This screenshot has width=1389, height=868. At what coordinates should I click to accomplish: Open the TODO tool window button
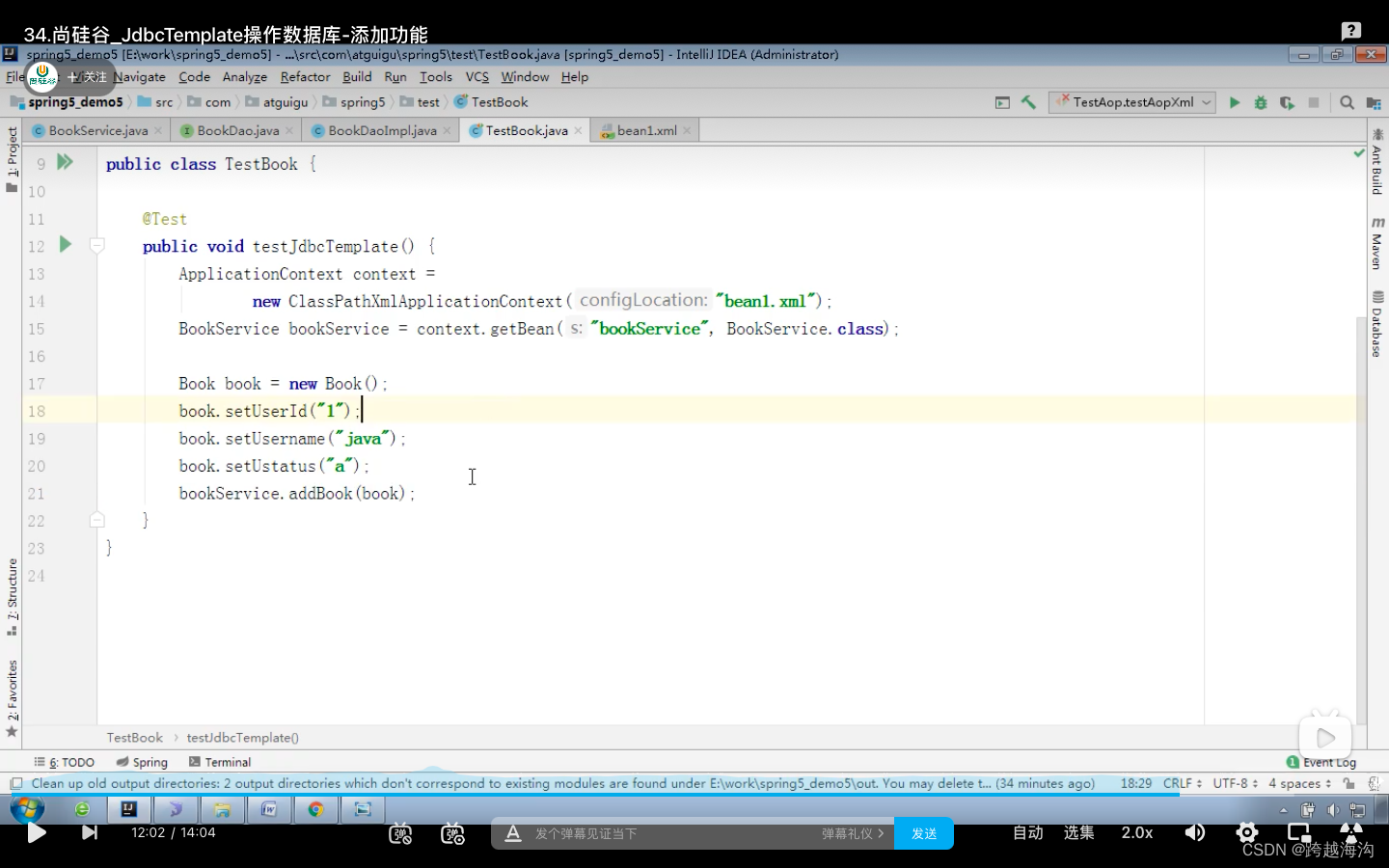click(x=65, y=762)
